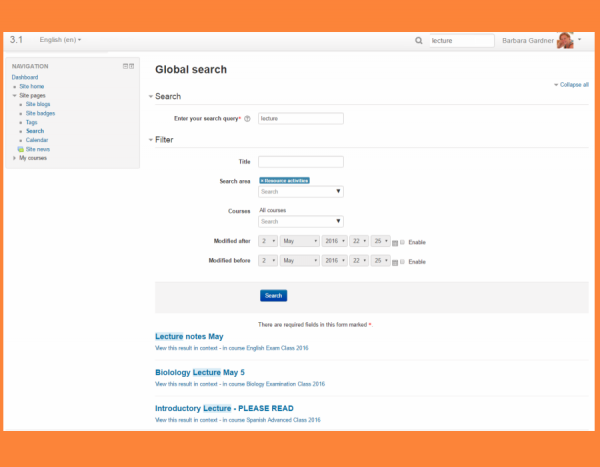Enable the Modified after filter
This screenshot has width=600, height=467.
point(403,242)
